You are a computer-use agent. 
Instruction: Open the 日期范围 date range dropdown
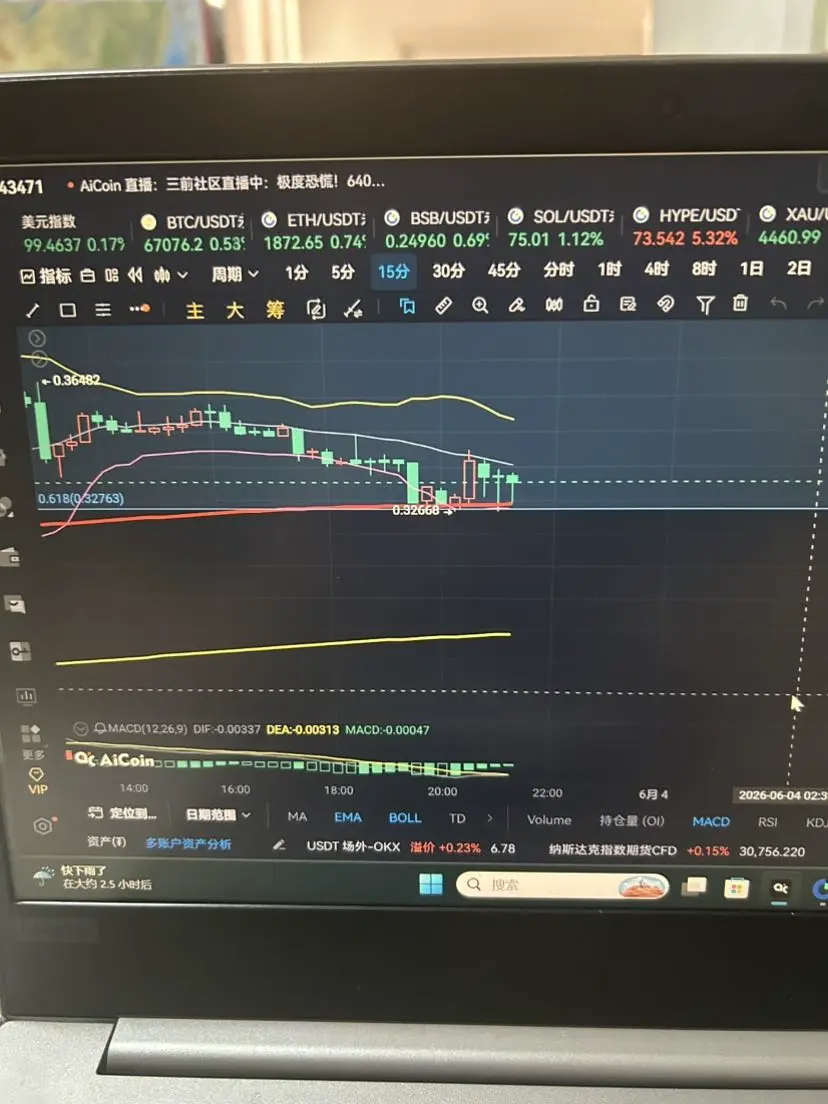(218, 815)
